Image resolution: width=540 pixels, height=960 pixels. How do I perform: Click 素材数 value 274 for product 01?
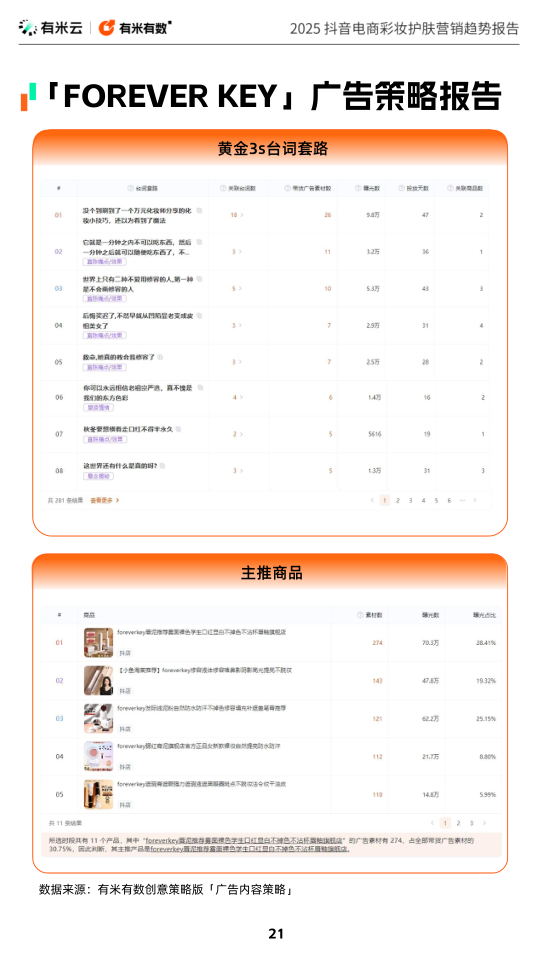[377, 642]
